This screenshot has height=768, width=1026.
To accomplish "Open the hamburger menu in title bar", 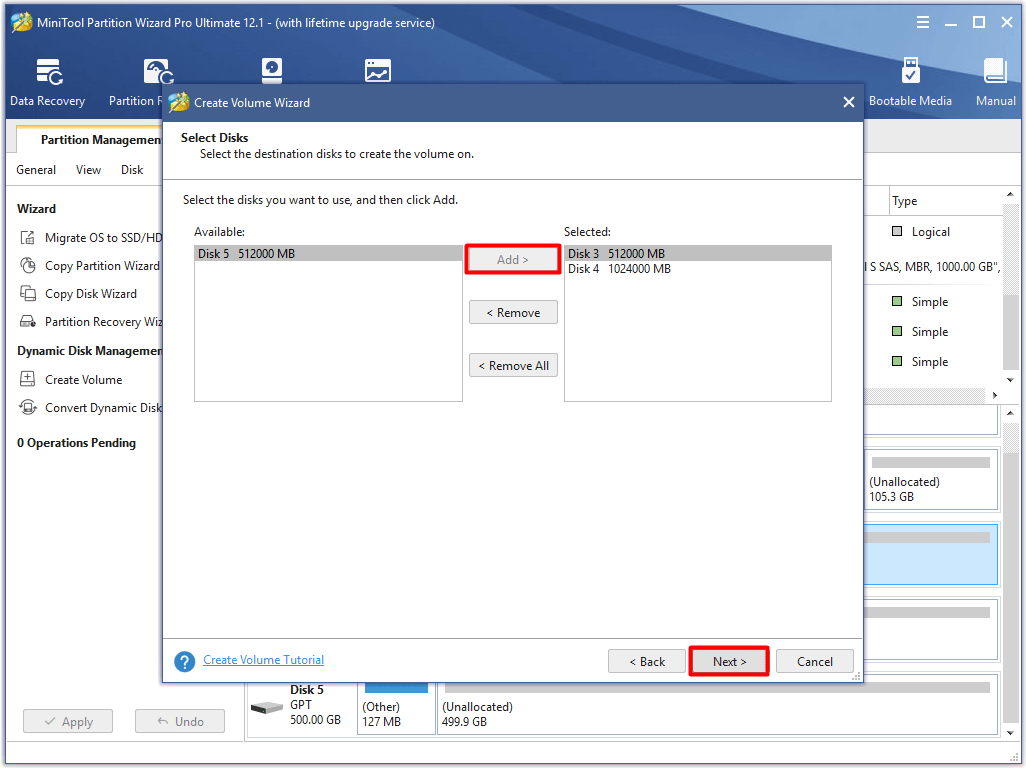I will [923, 22].
